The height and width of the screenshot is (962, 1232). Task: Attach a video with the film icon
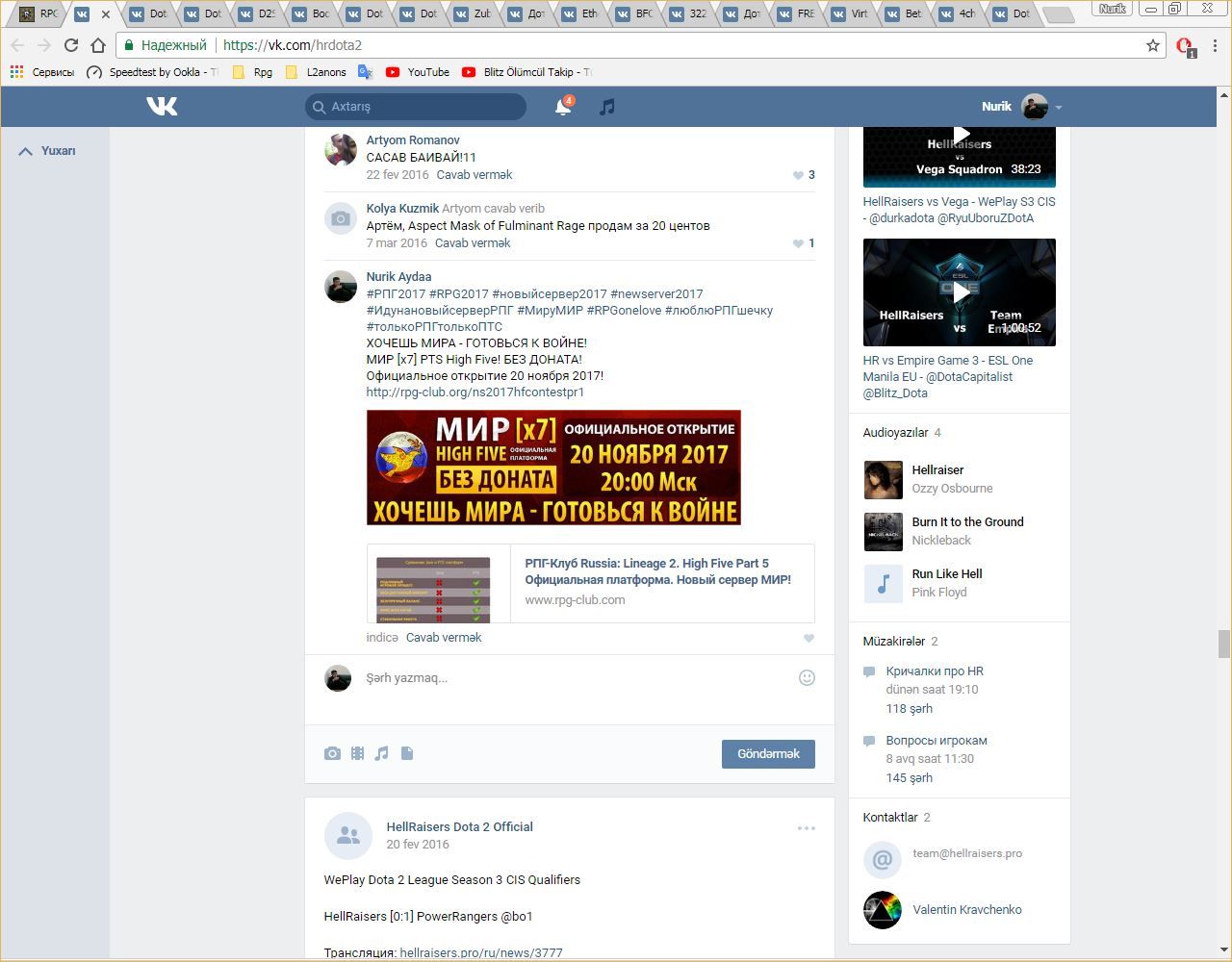coord(357,753)
